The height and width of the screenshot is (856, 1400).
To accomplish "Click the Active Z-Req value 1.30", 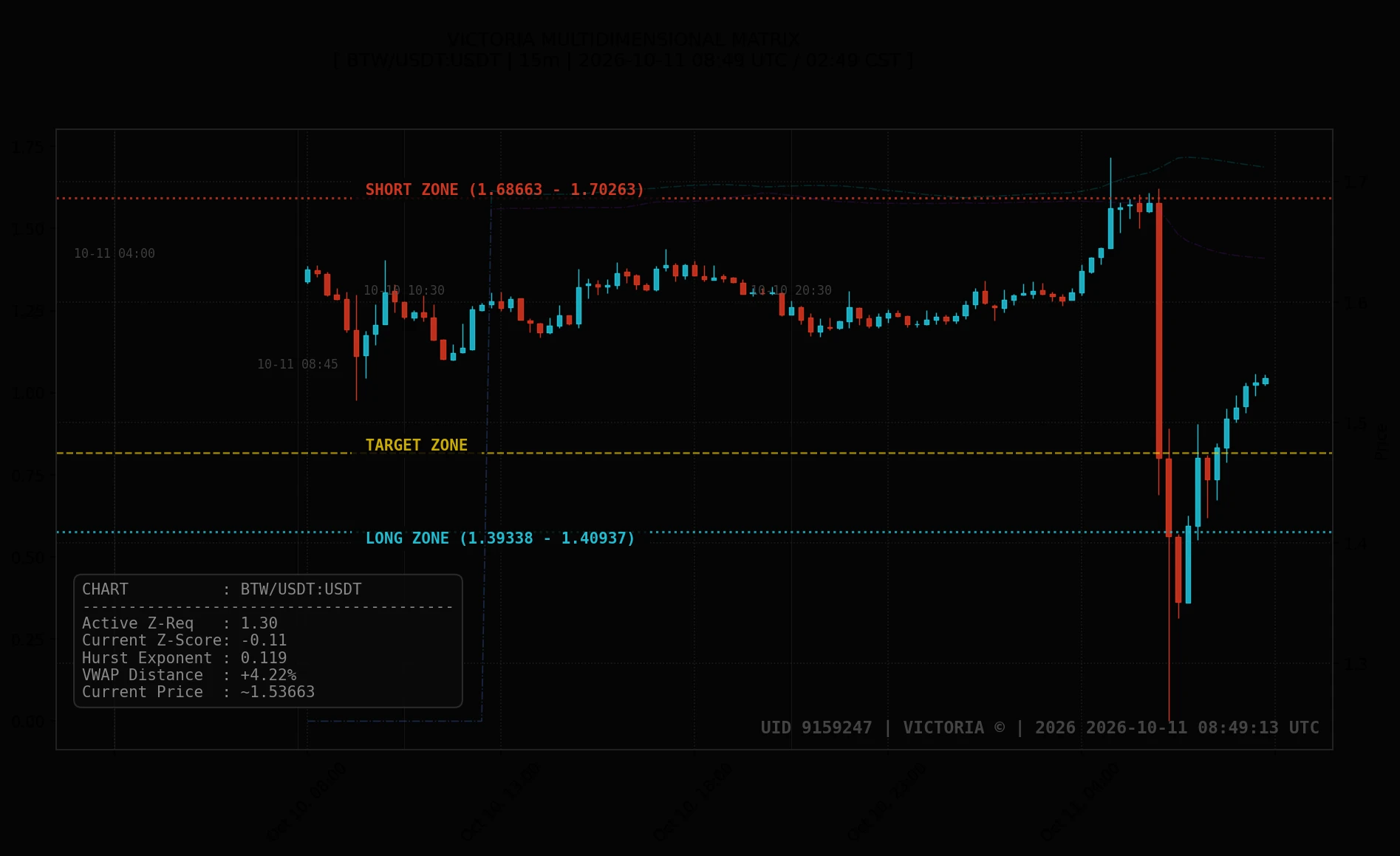I will 259,623.
